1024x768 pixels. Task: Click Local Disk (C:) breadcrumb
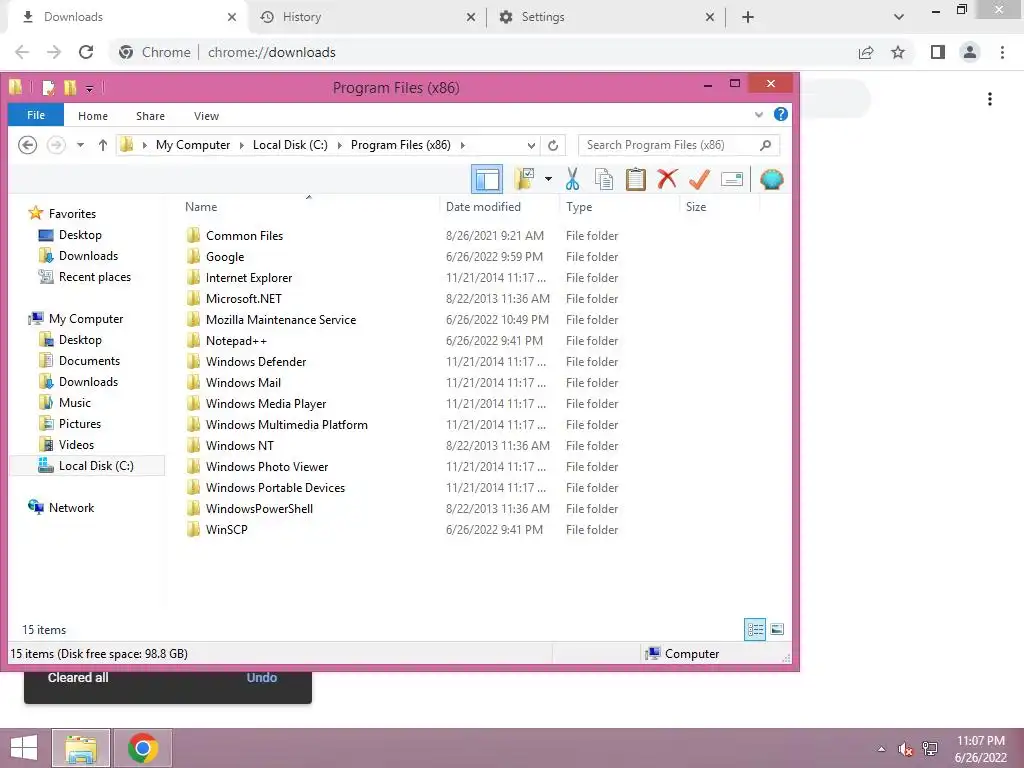290,145
